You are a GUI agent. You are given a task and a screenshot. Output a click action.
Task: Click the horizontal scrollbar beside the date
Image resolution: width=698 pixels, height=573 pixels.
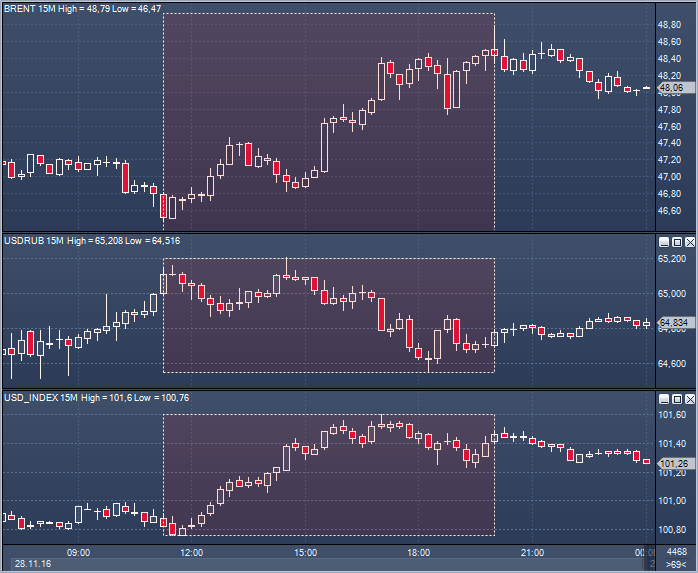click(350, 565)
